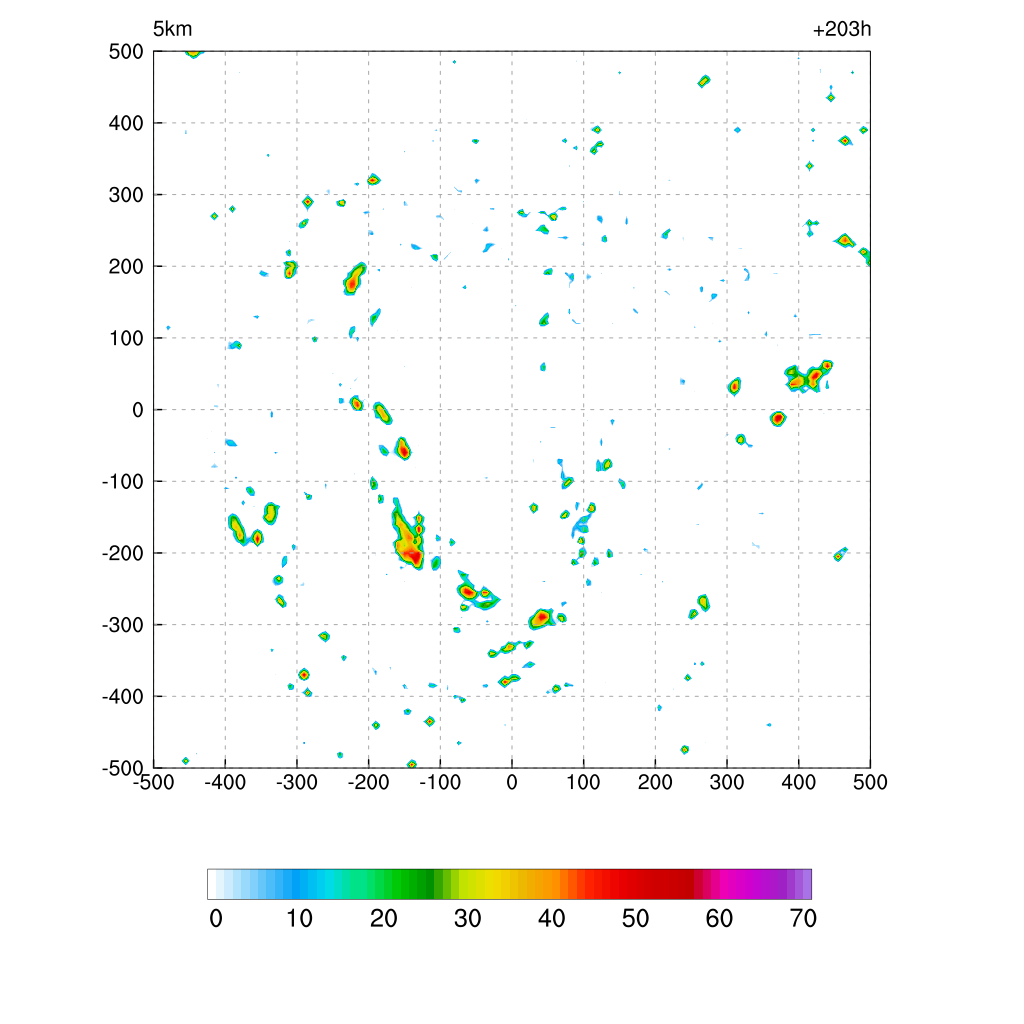Viewport: 1024px width, 1024px height.
Task: Pick the colorbar label 40
Action: tap(552, 919)
